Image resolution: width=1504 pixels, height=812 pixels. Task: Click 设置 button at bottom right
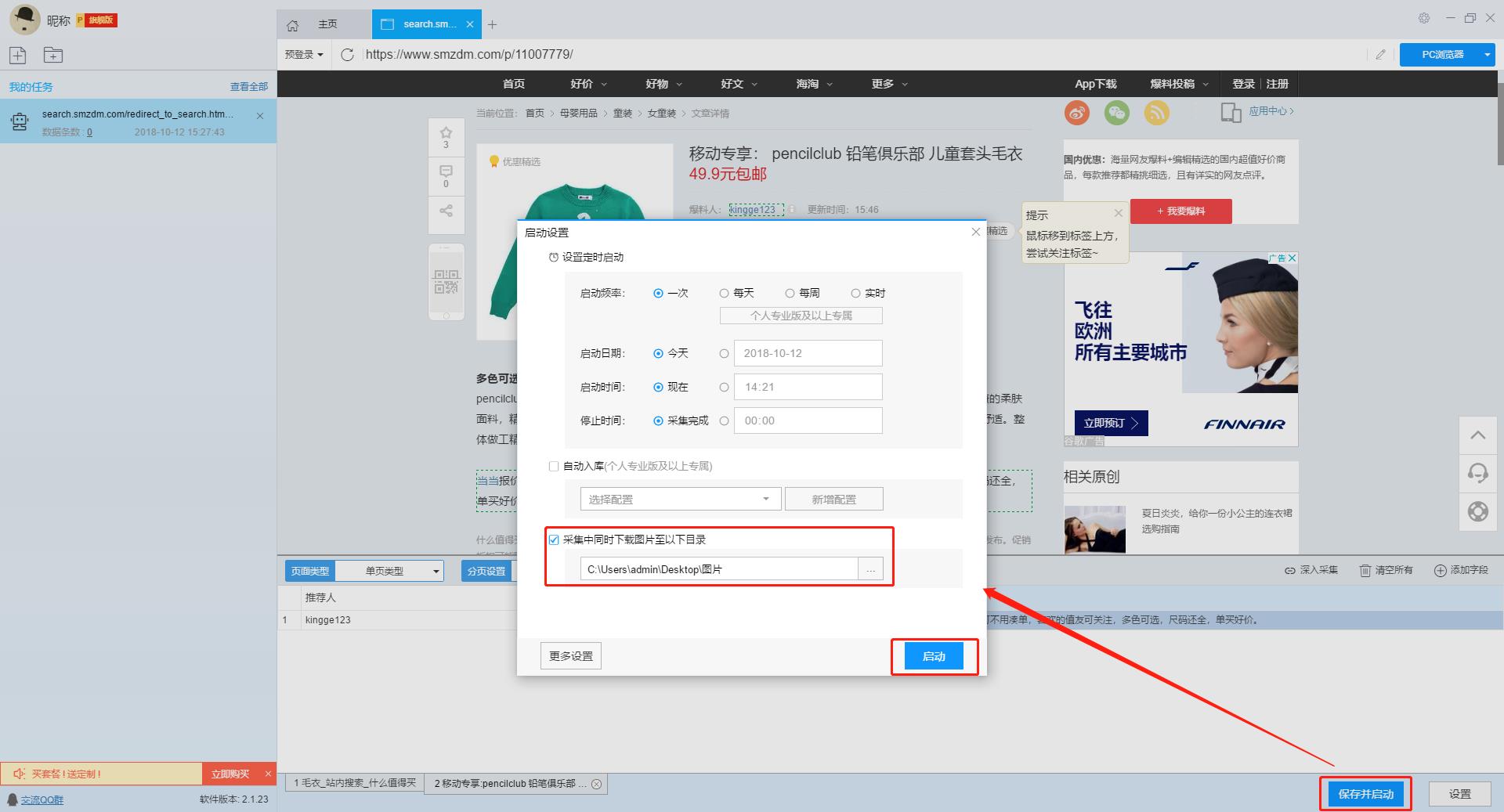click(1460, 794)
